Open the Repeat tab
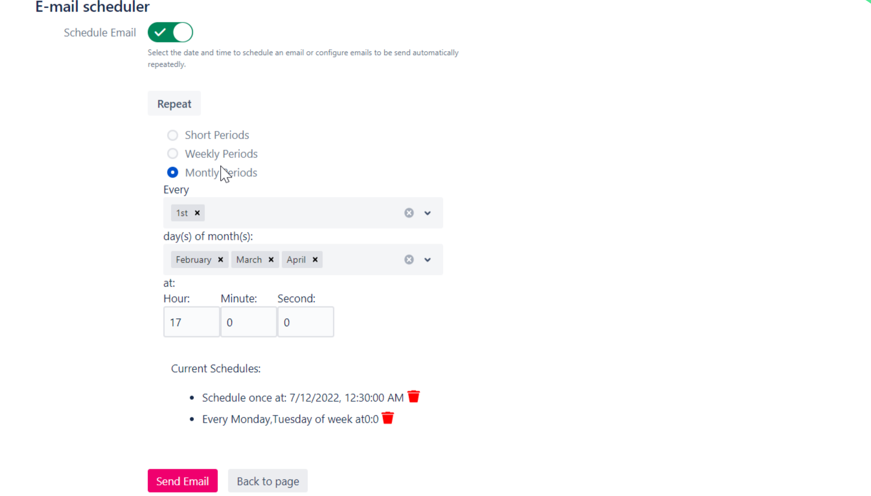The image size is (871, 496). click(174, 104)
